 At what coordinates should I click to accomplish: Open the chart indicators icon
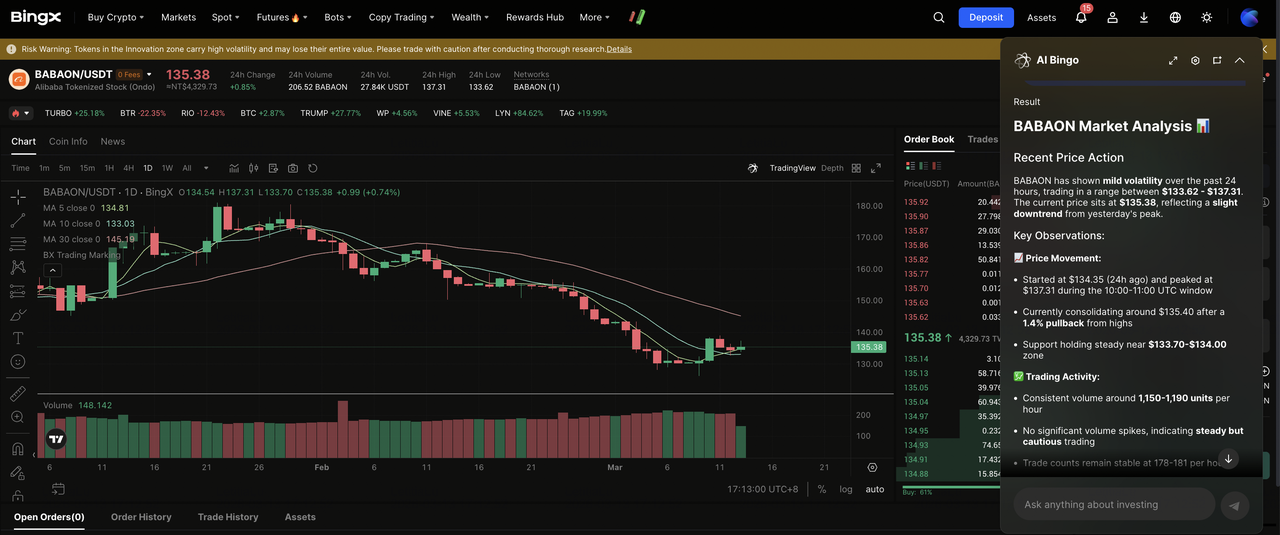[x=234, y=168]
